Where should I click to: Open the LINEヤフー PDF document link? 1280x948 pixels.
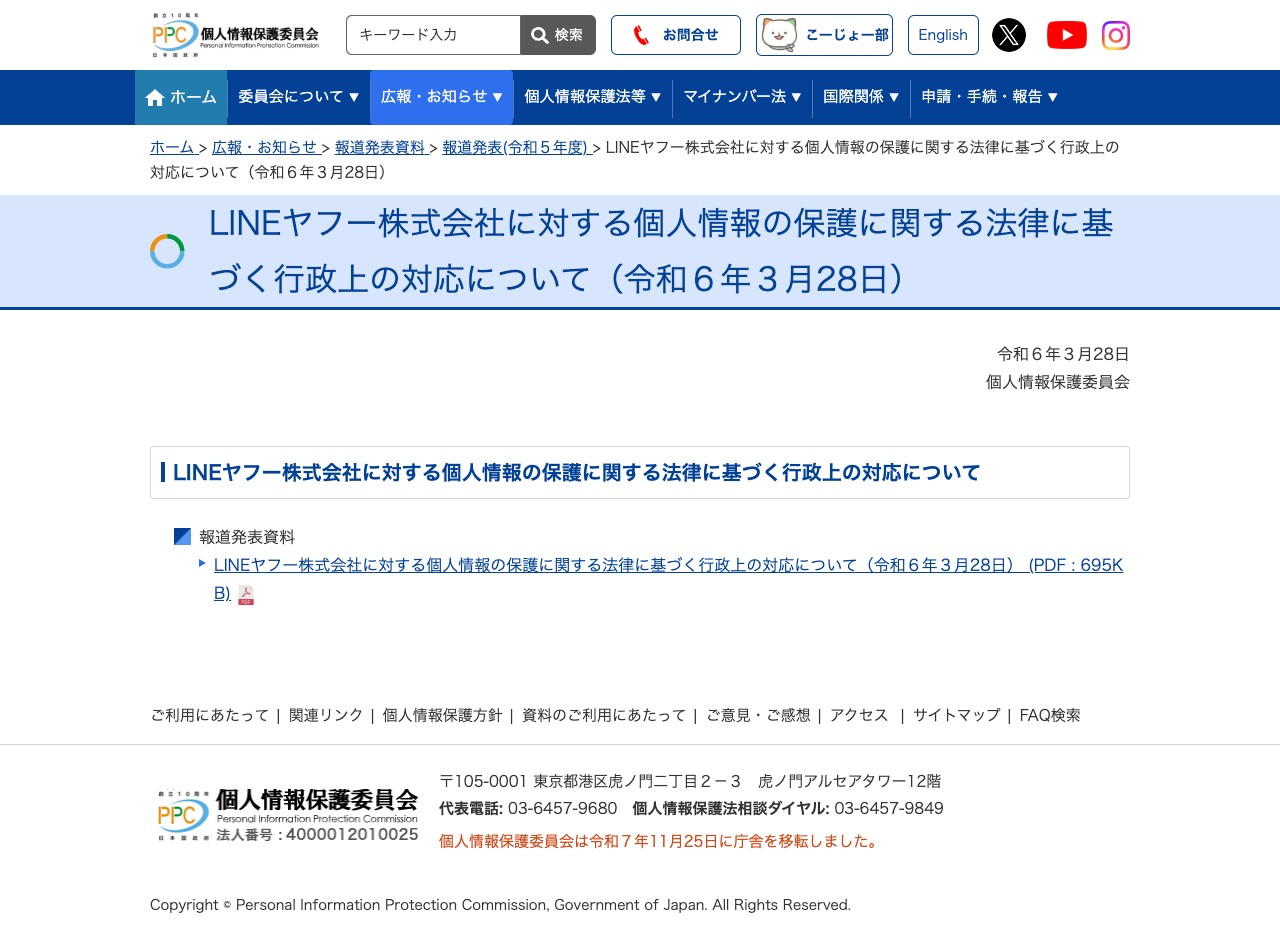(668, 579)
